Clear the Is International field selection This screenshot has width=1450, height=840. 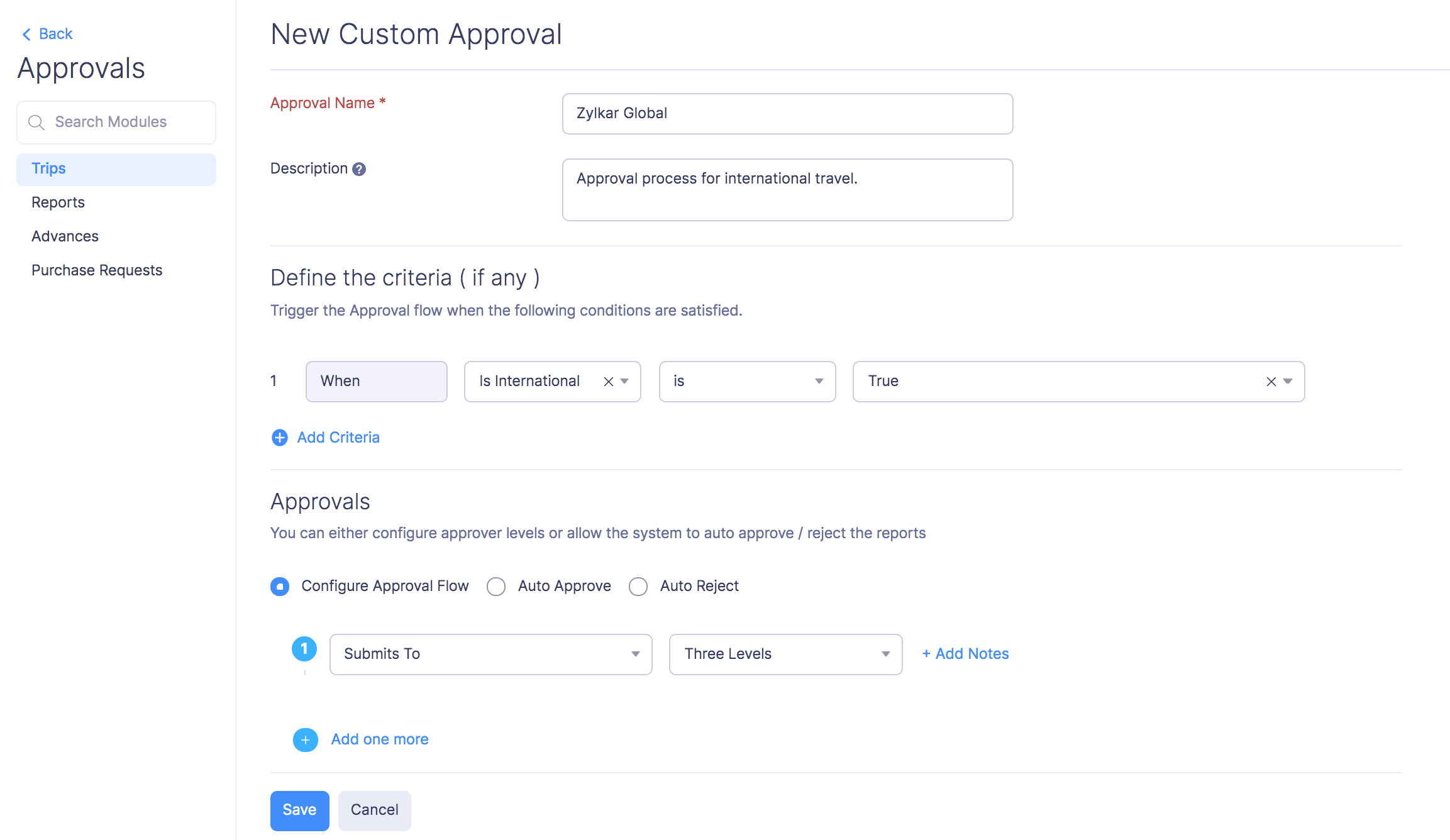tap(608, 382)
